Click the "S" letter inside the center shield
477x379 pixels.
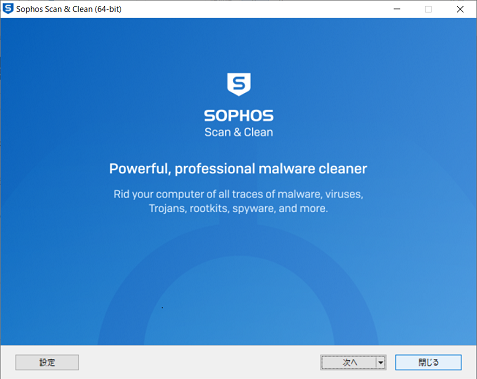pyautogui.click(x=239, y=83)
